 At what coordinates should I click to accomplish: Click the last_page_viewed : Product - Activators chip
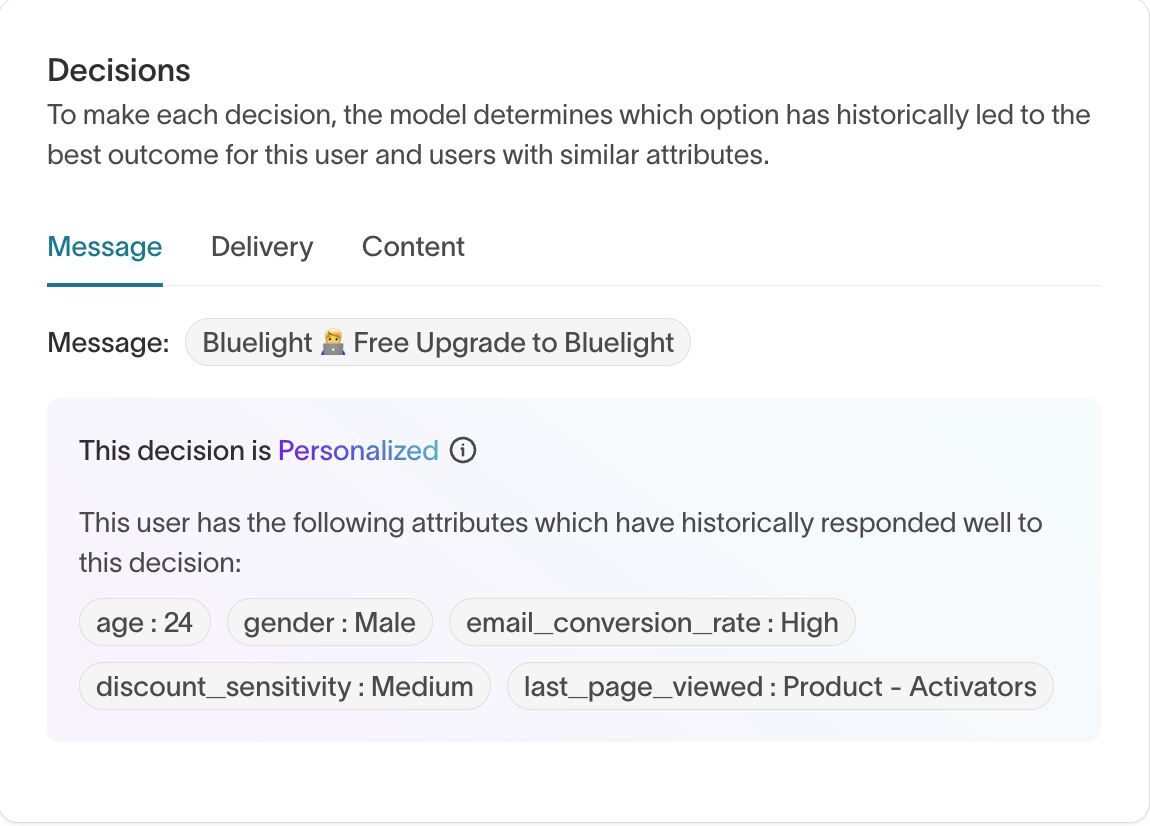tap(781, 686)
